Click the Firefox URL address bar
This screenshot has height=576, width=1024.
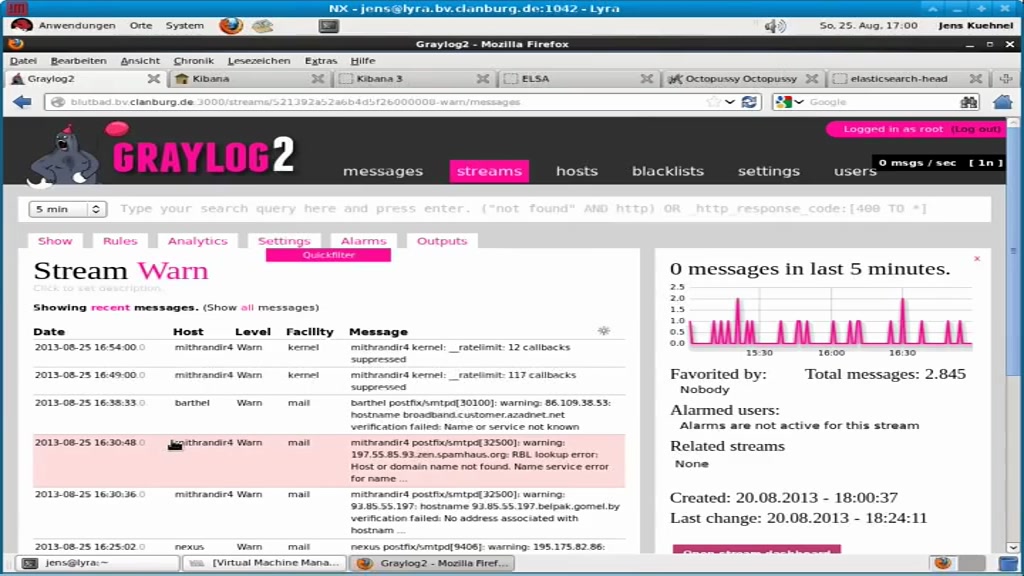tap(379, 102)
